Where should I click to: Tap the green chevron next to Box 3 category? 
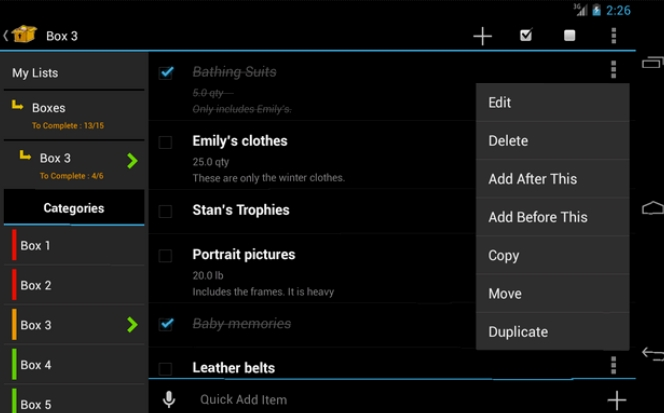[132, 325]
